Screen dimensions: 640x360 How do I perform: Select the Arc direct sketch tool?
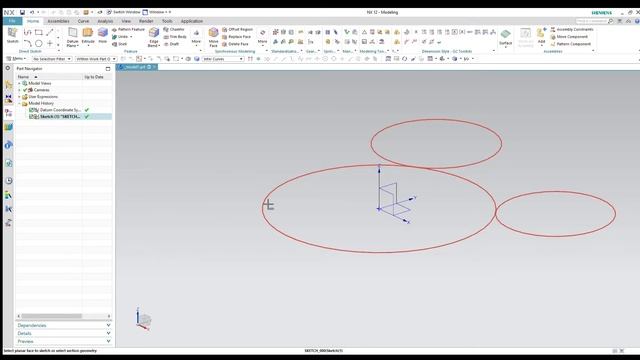27,43
